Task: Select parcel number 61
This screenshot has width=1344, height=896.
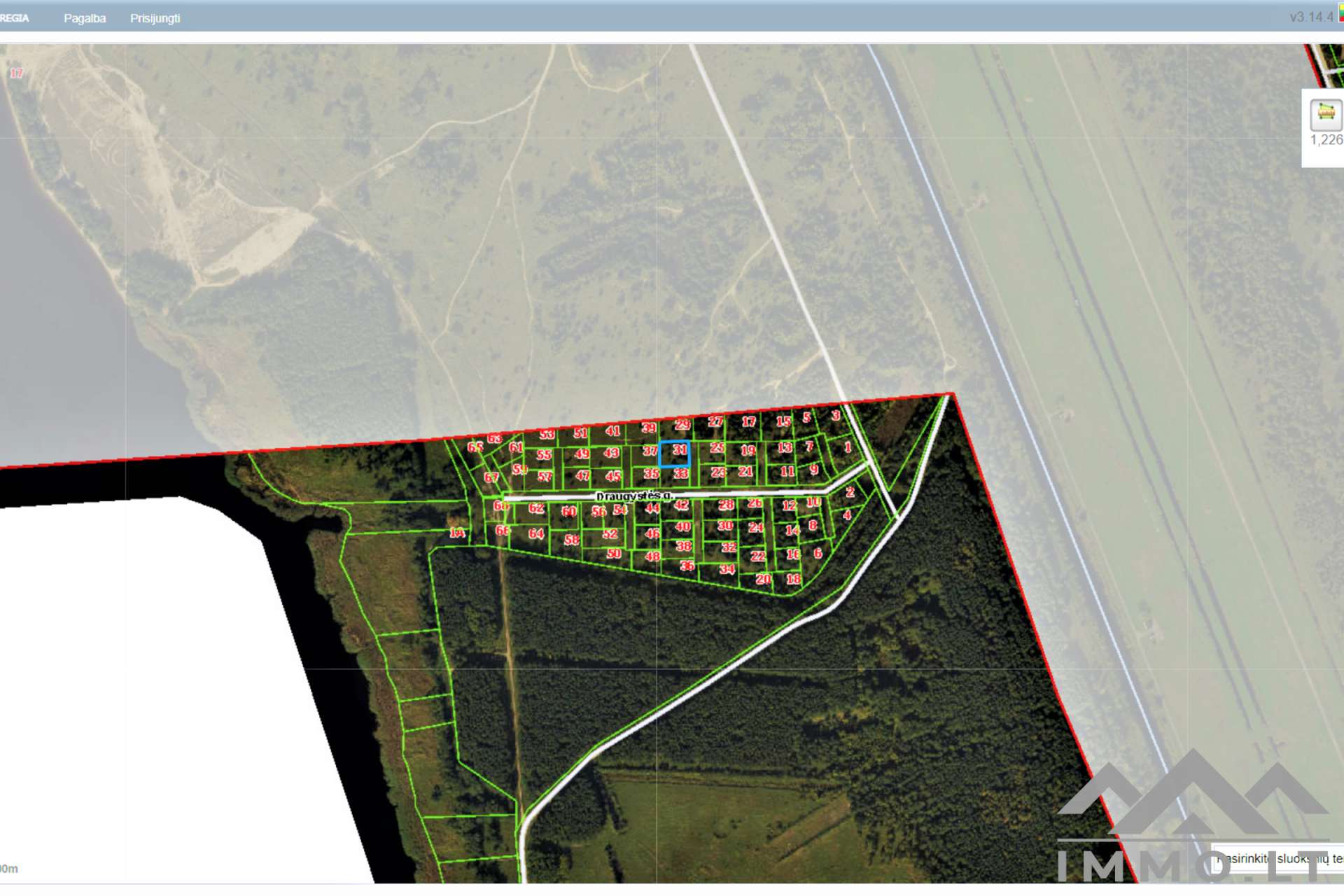Action: pos(516,448)
